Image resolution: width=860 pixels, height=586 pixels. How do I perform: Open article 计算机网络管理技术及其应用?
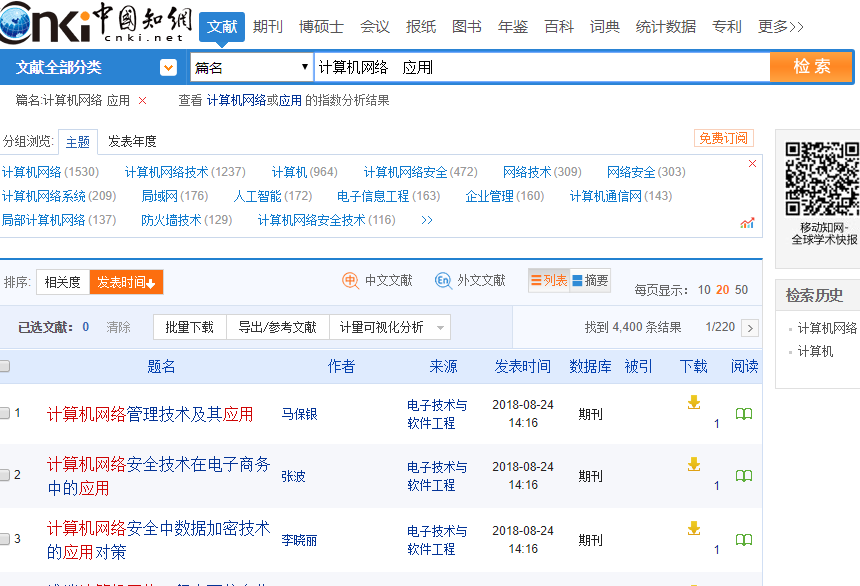click(150, 414)
